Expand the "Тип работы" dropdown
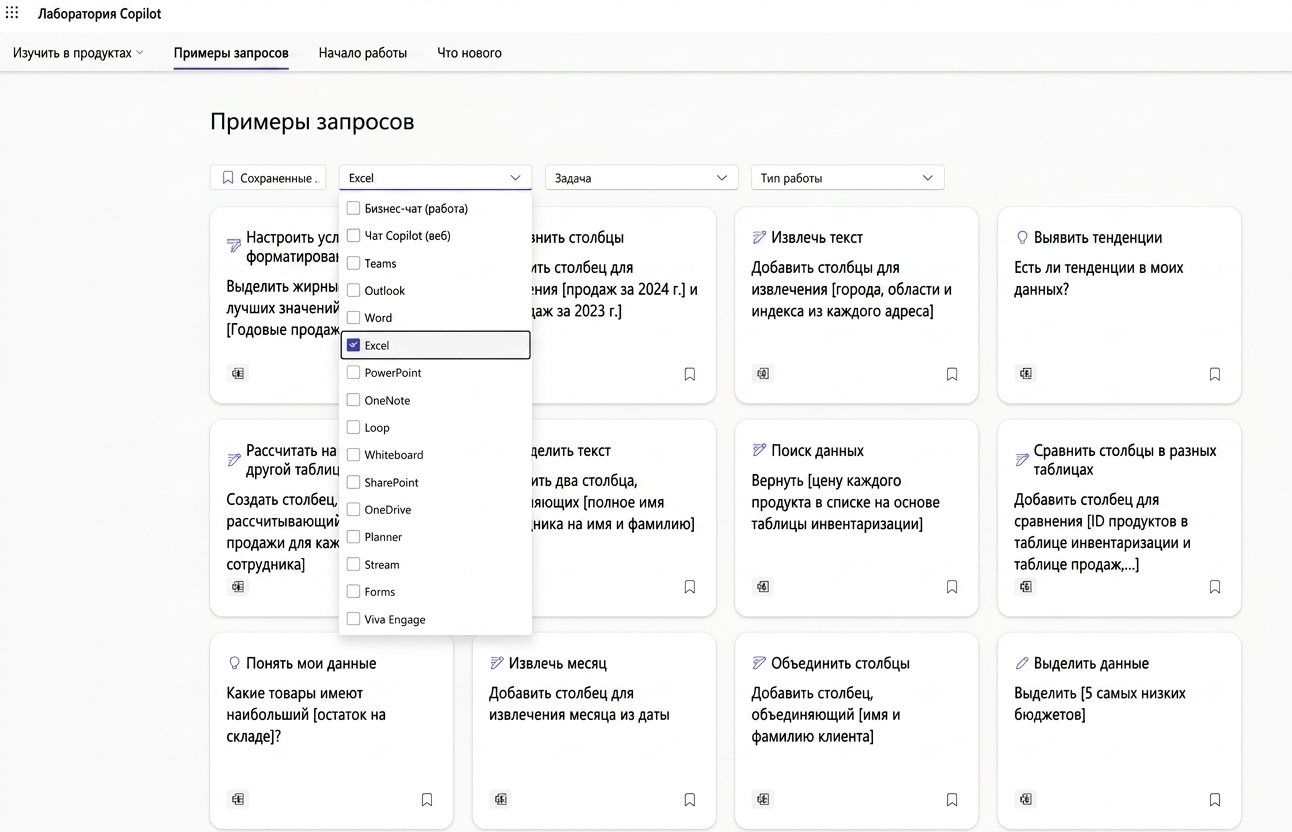This screenshot has width=1292, height=832. click(x=847, y=178)
